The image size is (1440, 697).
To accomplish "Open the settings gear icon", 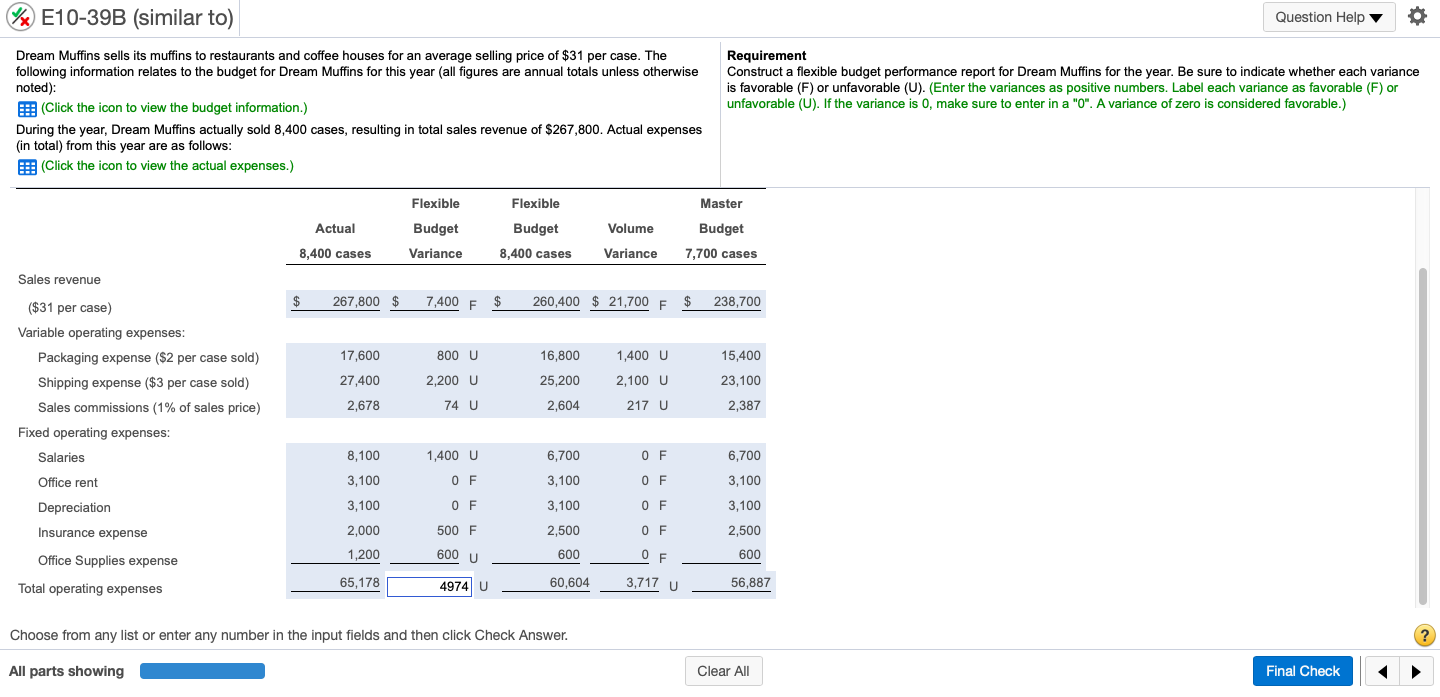I will [1416, 17].
